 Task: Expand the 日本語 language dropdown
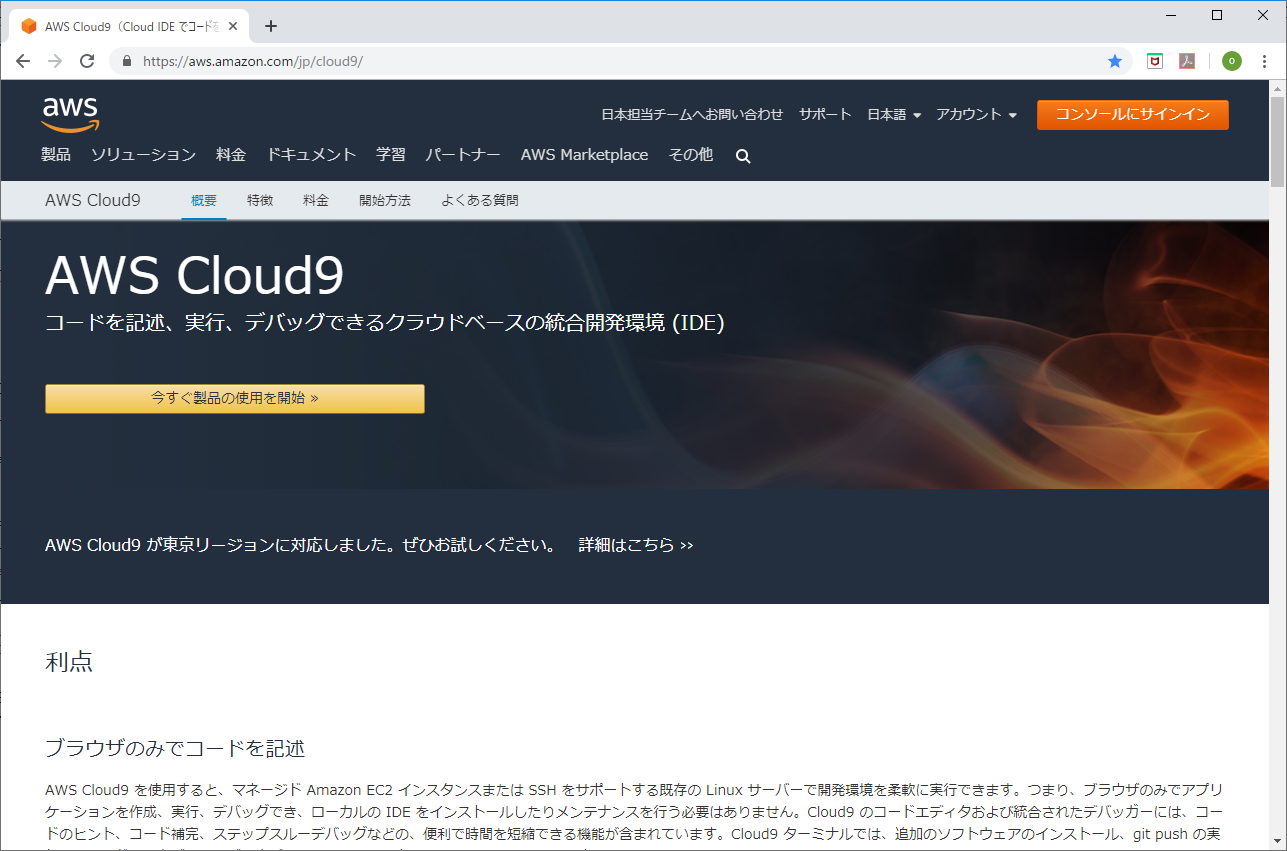point(894,115)
